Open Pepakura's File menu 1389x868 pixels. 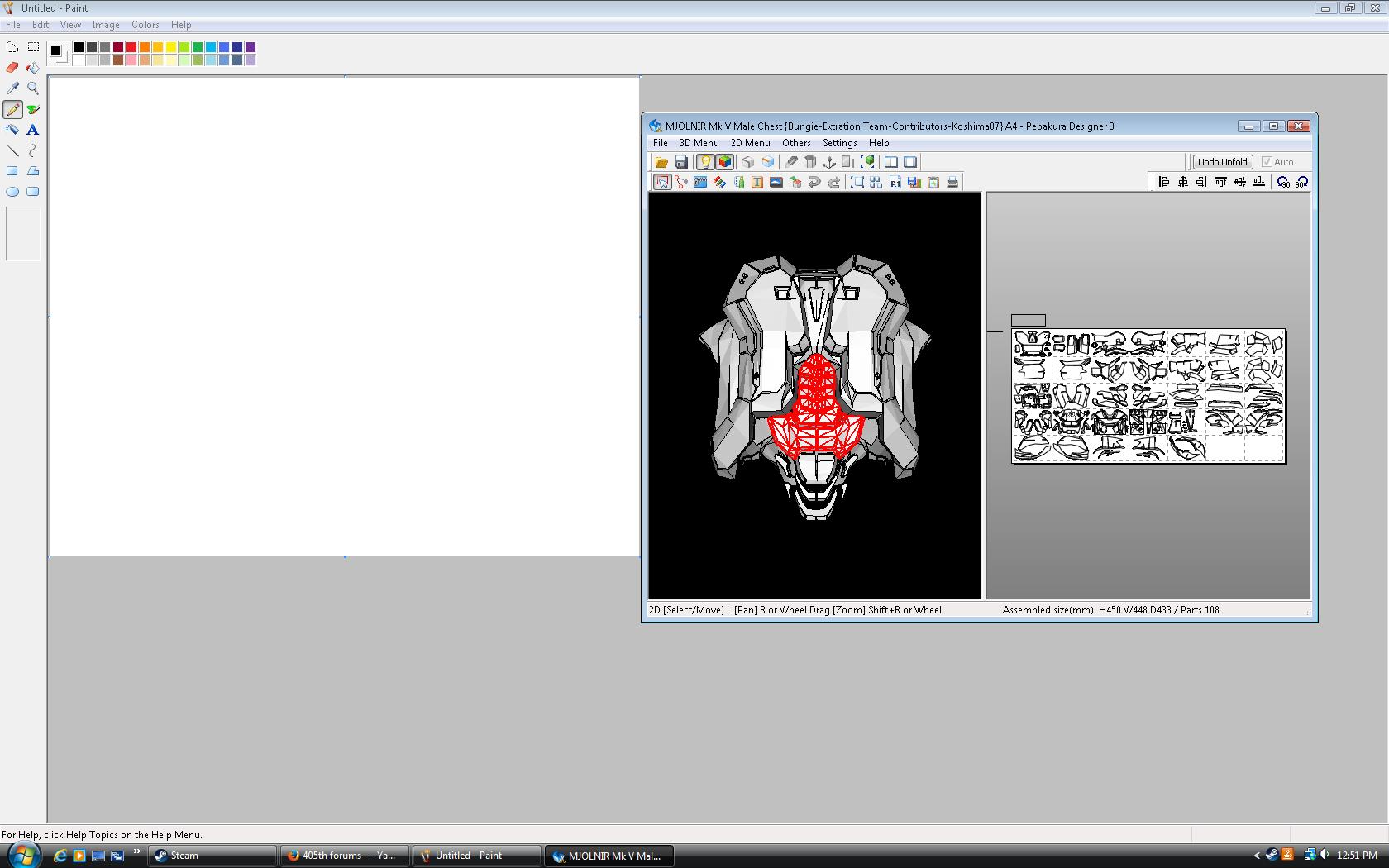[661, 143]
